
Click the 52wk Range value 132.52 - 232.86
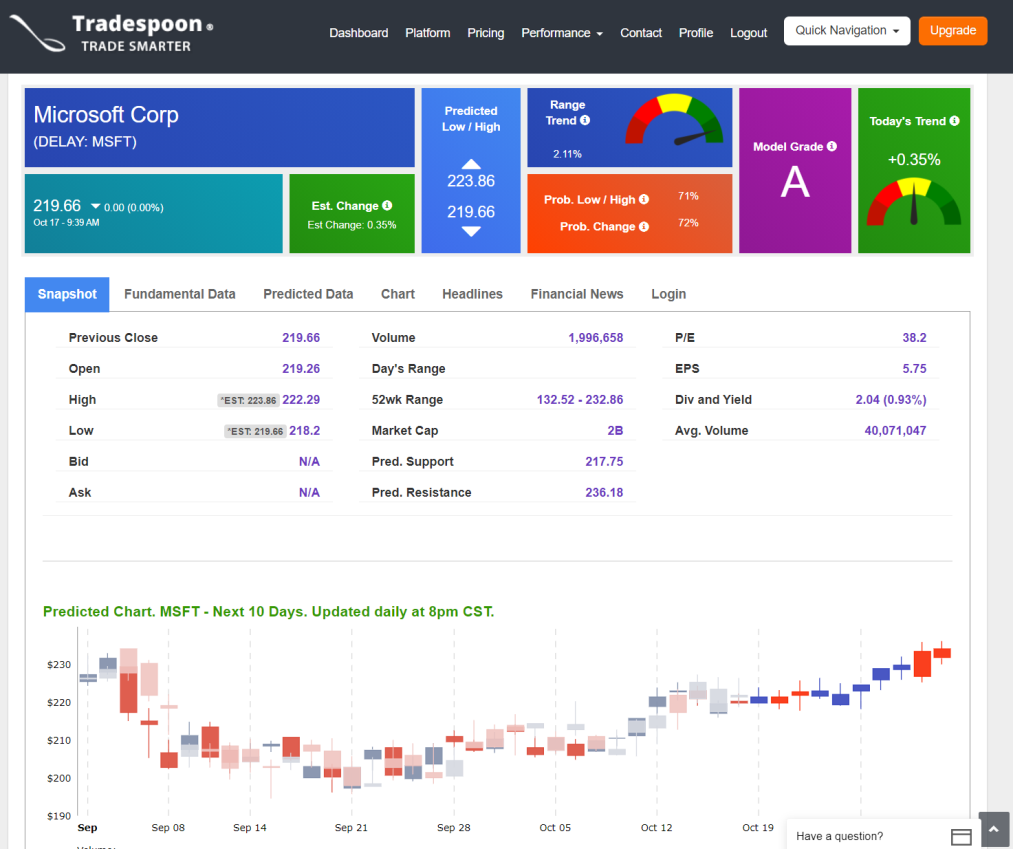580,400
